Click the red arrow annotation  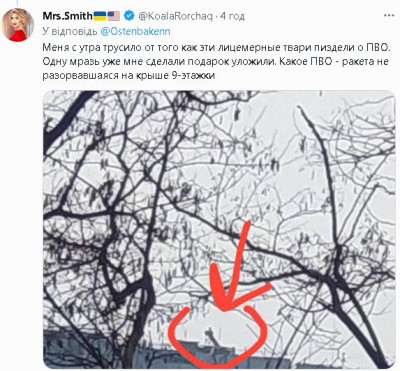click(240, 267)
